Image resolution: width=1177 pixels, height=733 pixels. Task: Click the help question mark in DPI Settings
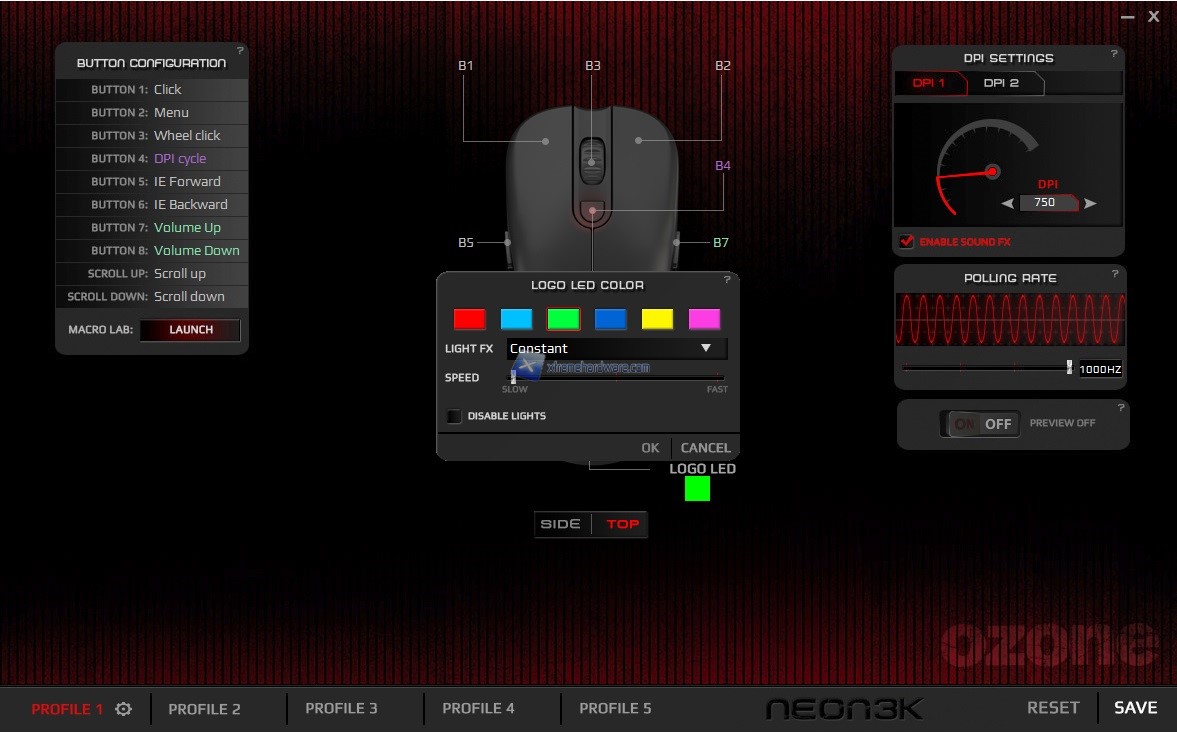1114,54
